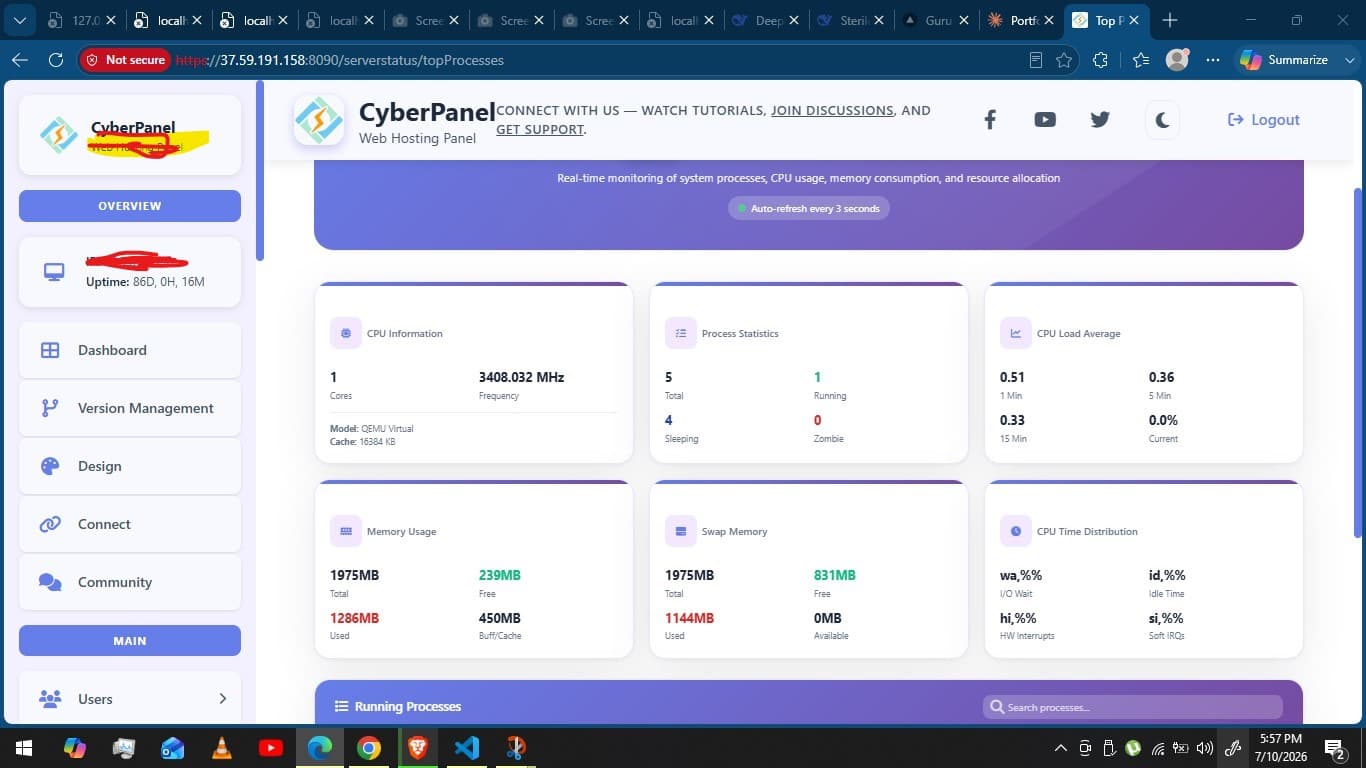Image resolution: width=1366 pixels, height=768 pixels.
Task: Click the OVERVIEW section header
Action: click(x=130, y=206)
